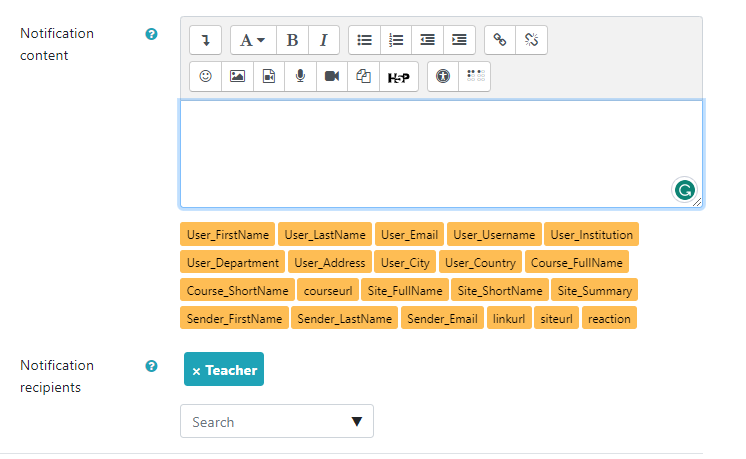Click the insert link icon
The width and height of the screenshot is (746, 459).
(x=500, y=40)
